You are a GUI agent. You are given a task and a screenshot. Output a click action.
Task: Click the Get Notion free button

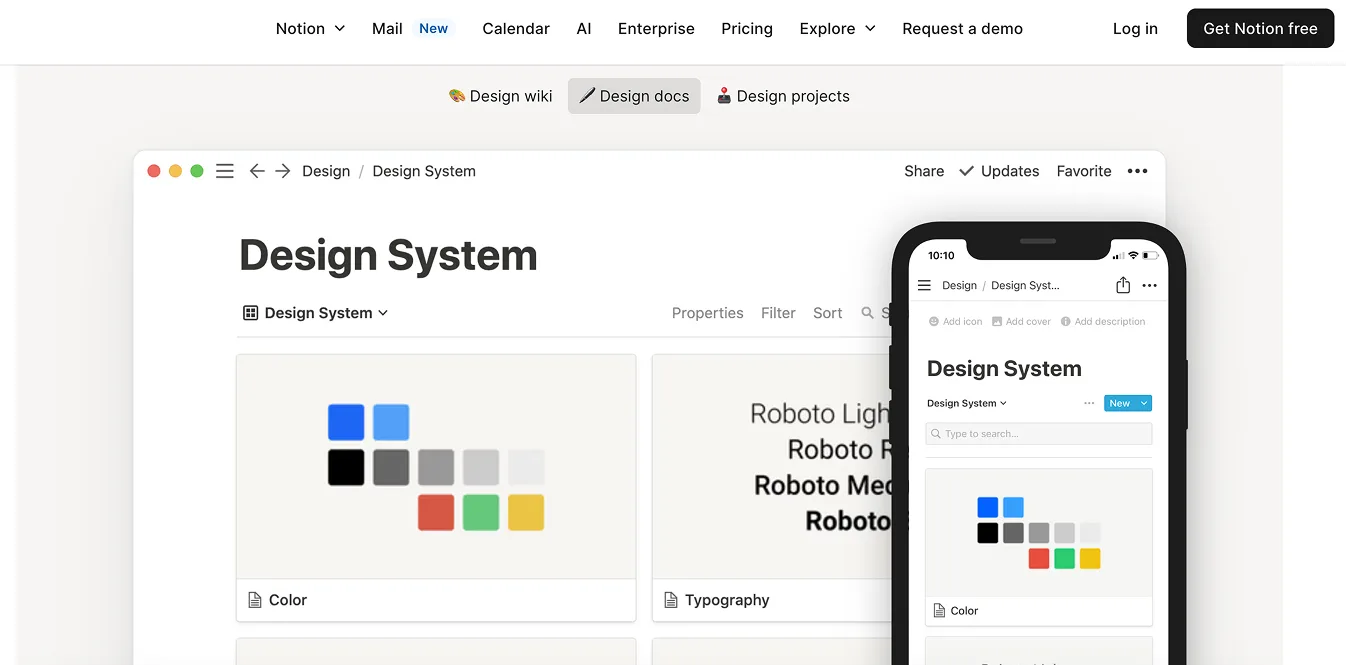[1260, 28]
